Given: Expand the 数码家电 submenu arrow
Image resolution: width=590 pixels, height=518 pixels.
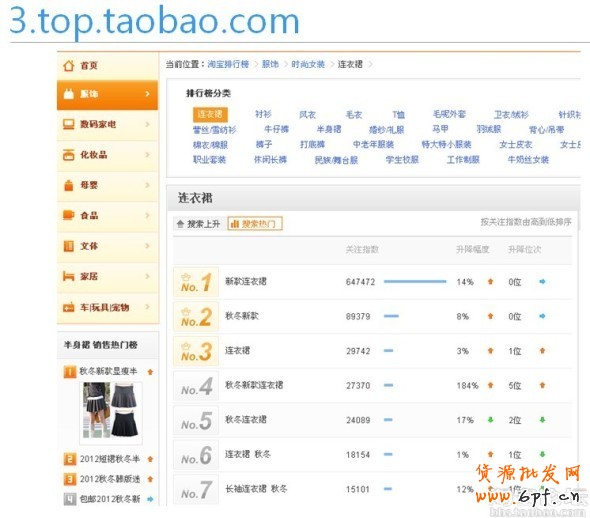Looking at the screenshot, I should [x=148, y=124].
